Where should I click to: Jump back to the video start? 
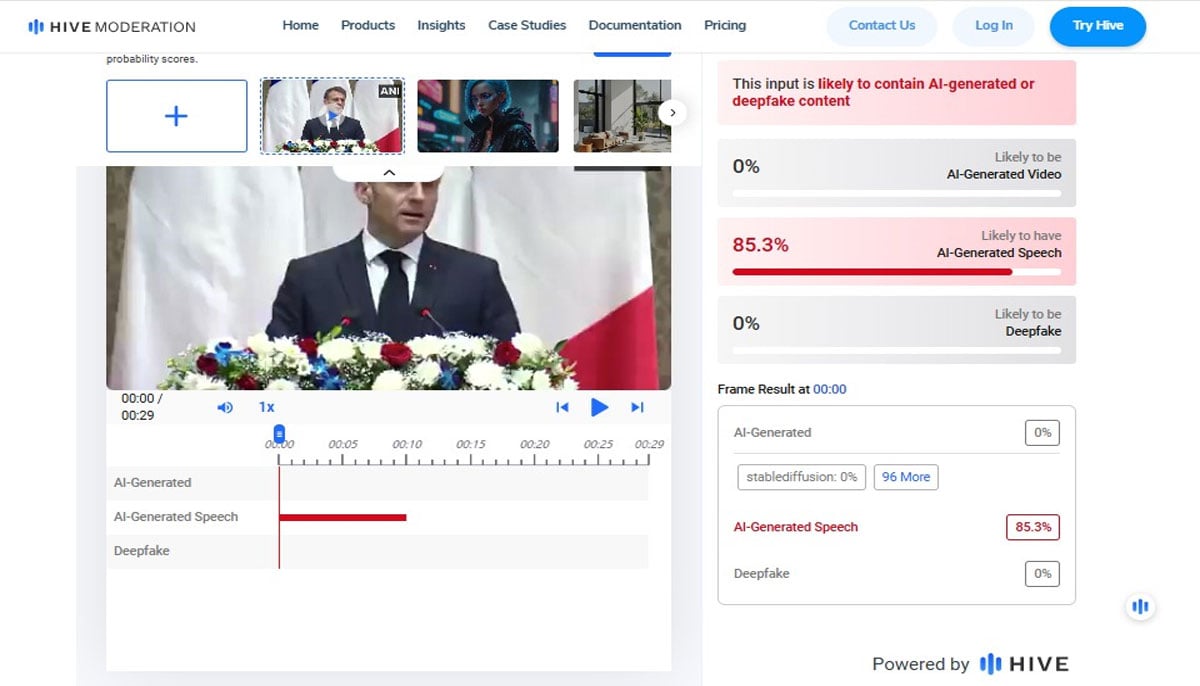(562, 407)
